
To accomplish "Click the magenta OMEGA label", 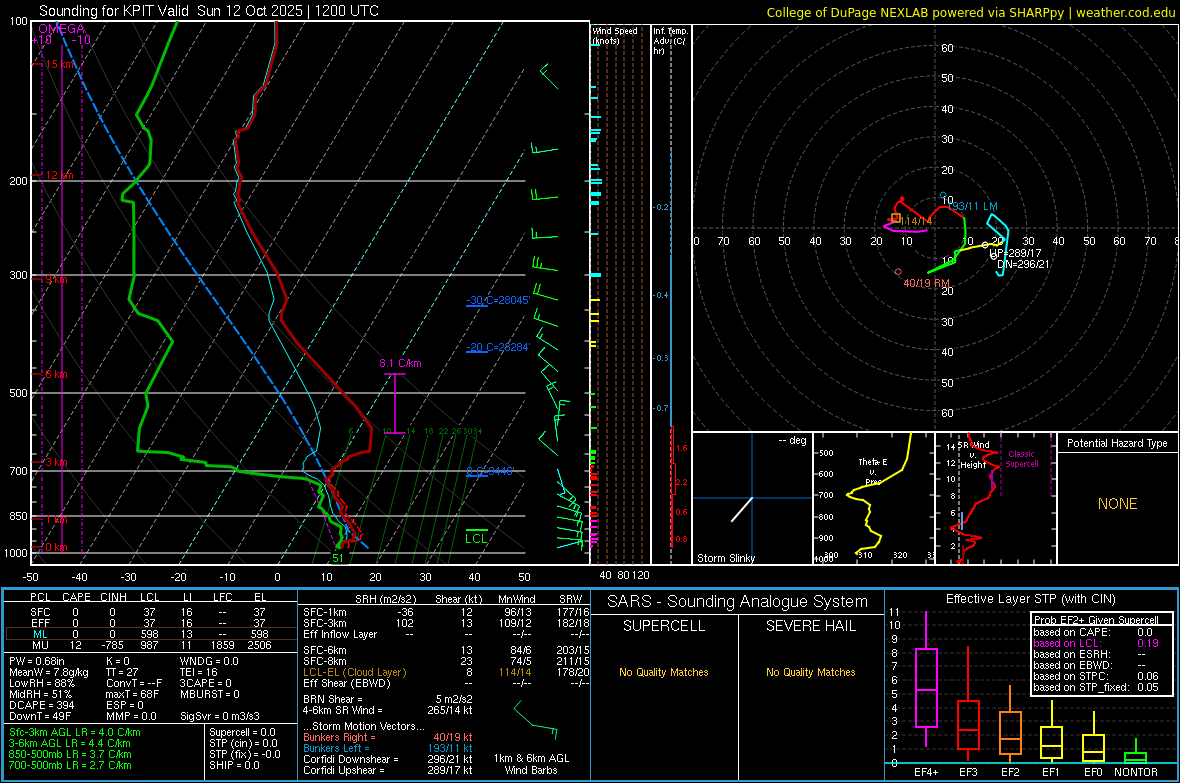I will click(61, 29).
